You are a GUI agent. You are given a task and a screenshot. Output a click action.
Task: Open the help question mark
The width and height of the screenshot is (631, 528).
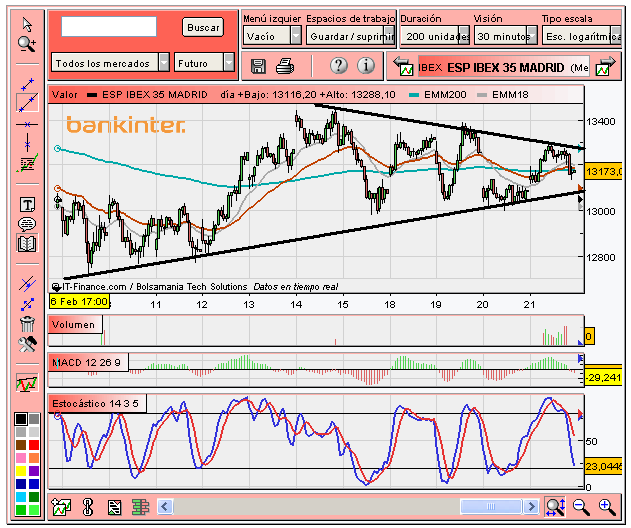pyautogui.click(x=339, y=65)
